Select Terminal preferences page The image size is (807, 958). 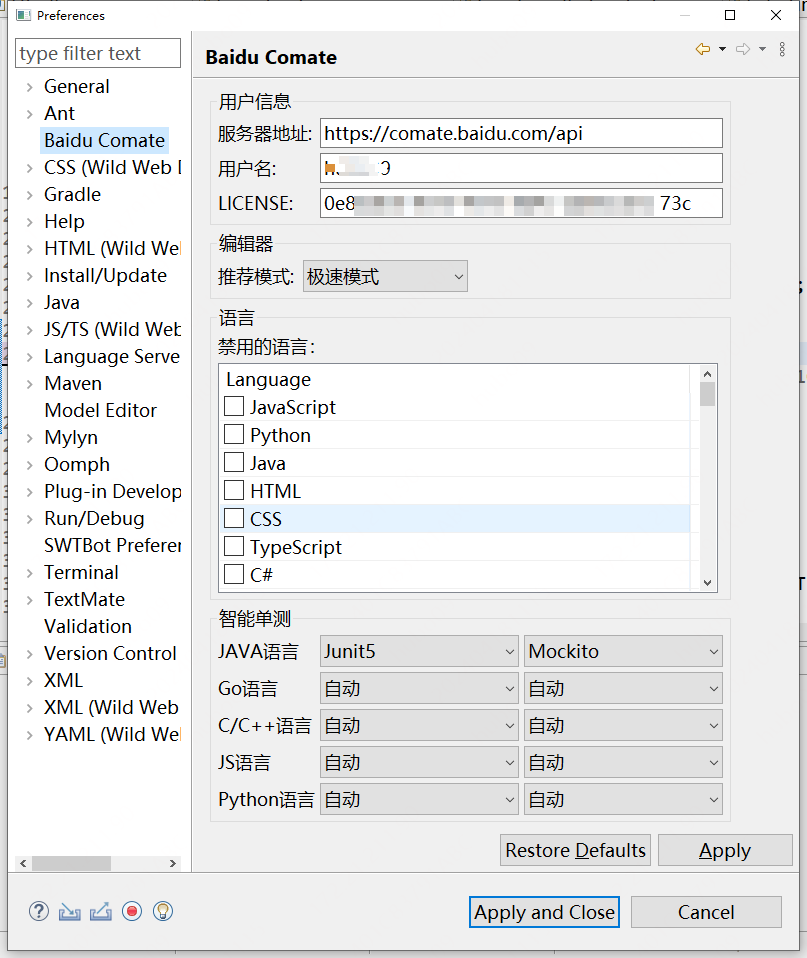coord(81,572)
